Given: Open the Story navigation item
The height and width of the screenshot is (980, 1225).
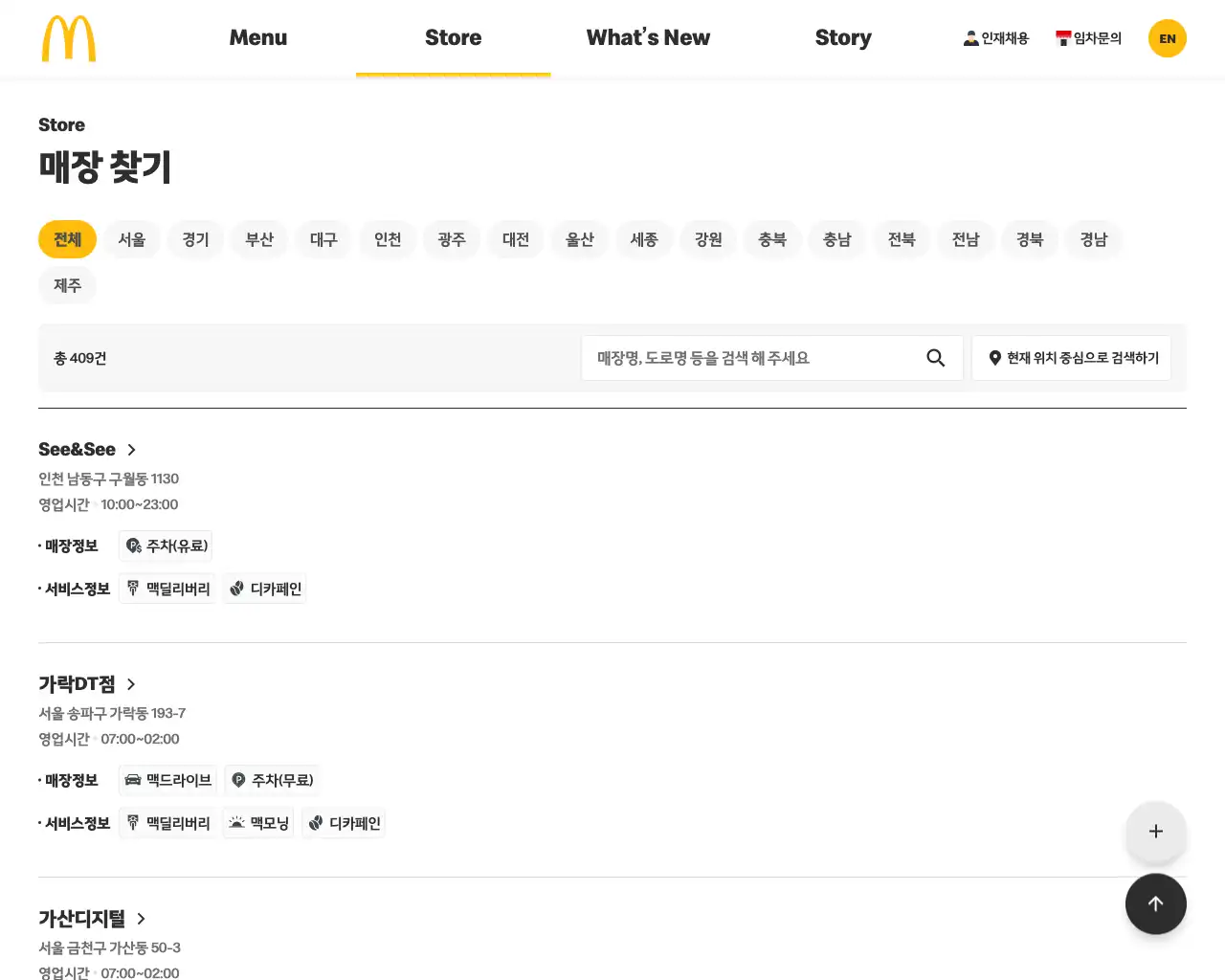Looking at the screenshot, I should pos(843,38).
